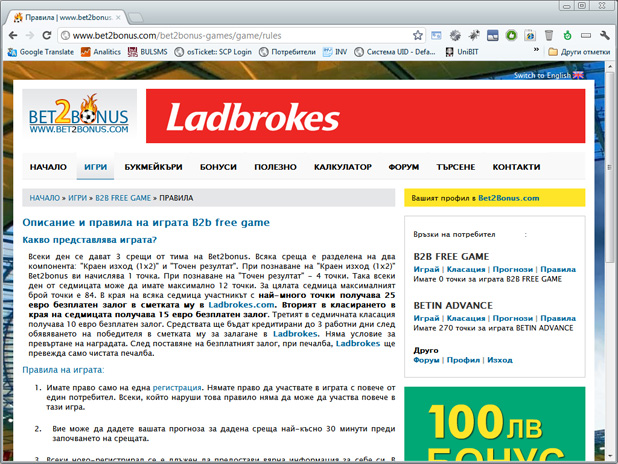Click Класация under BETIN ADVANCE
This screenshot has width=618, height=464.
pyautogui.click(x=466, y=318)
